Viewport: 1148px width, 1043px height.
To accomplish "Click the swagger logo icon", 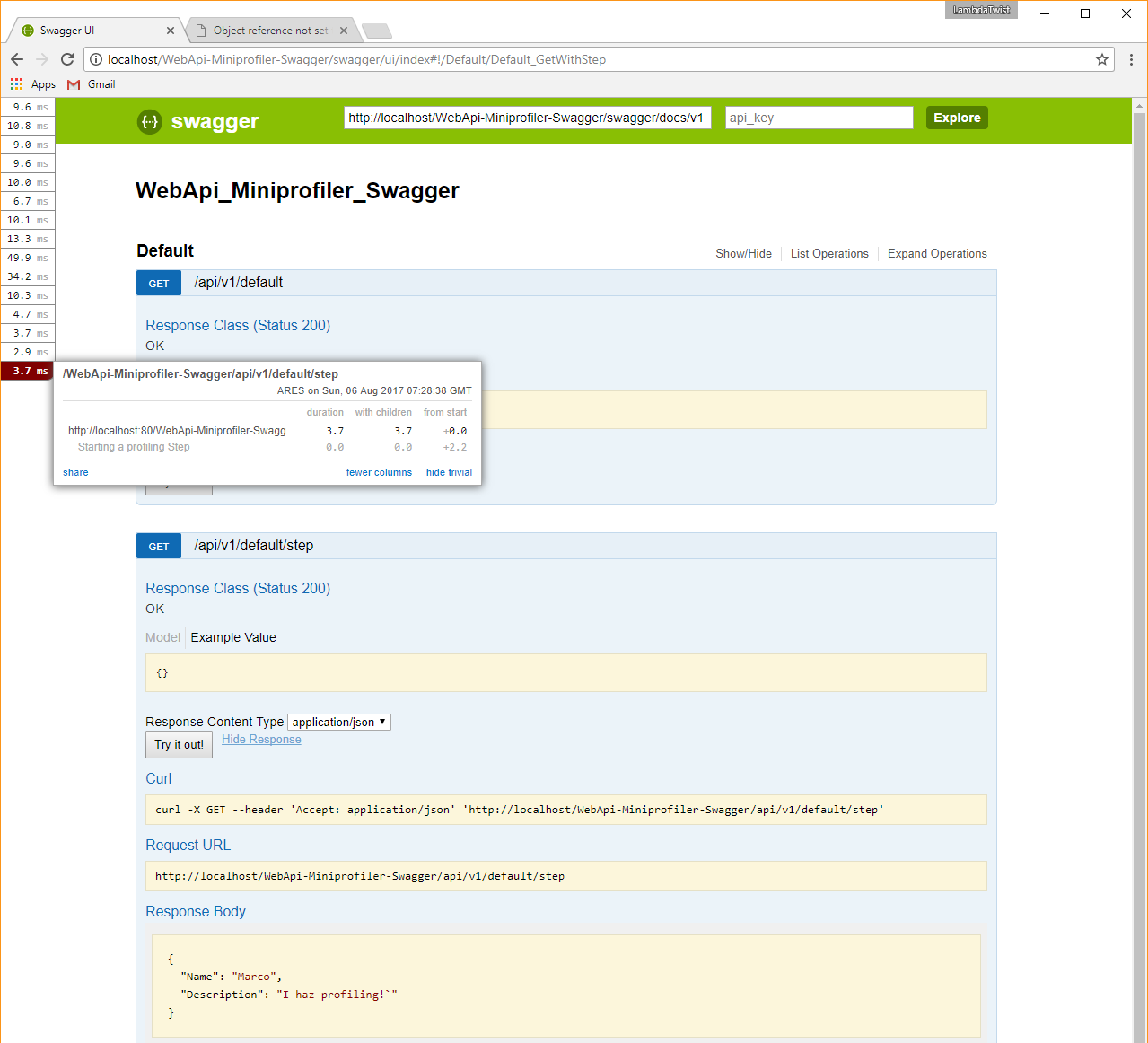I will click(x=149, y=121).
